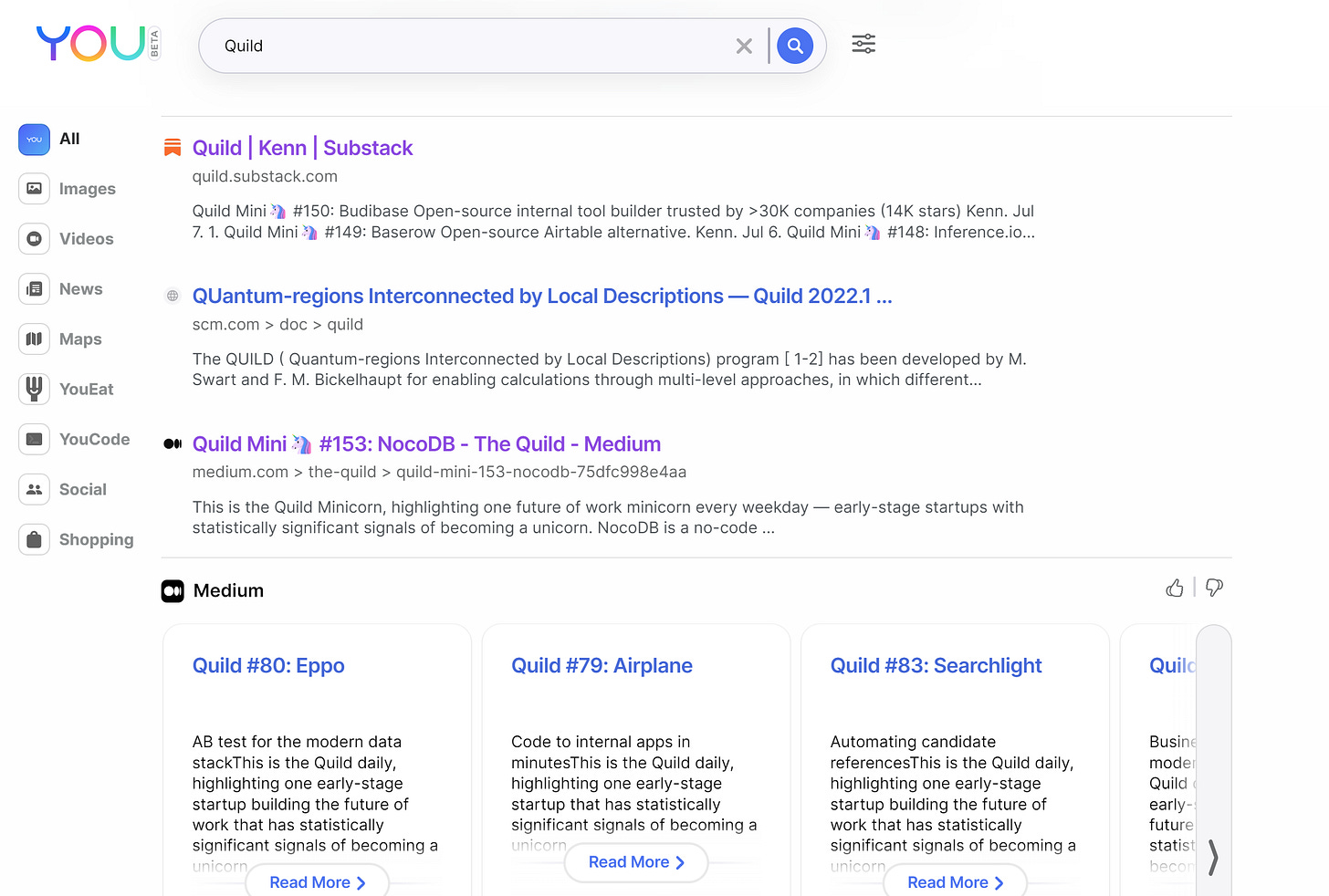Thumbs up the Medium section
The width and height of the screenshot is (1329, 896).
pos(1175,589)
